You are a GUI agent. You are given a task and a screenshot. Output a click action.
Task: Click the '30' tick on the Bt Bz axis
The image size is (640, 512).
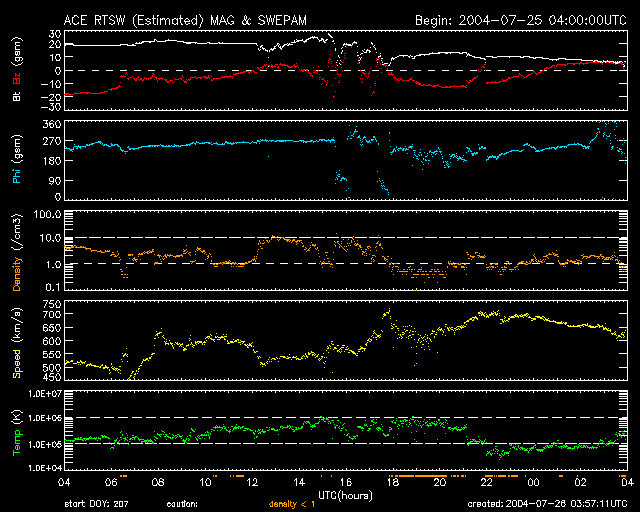55,34
